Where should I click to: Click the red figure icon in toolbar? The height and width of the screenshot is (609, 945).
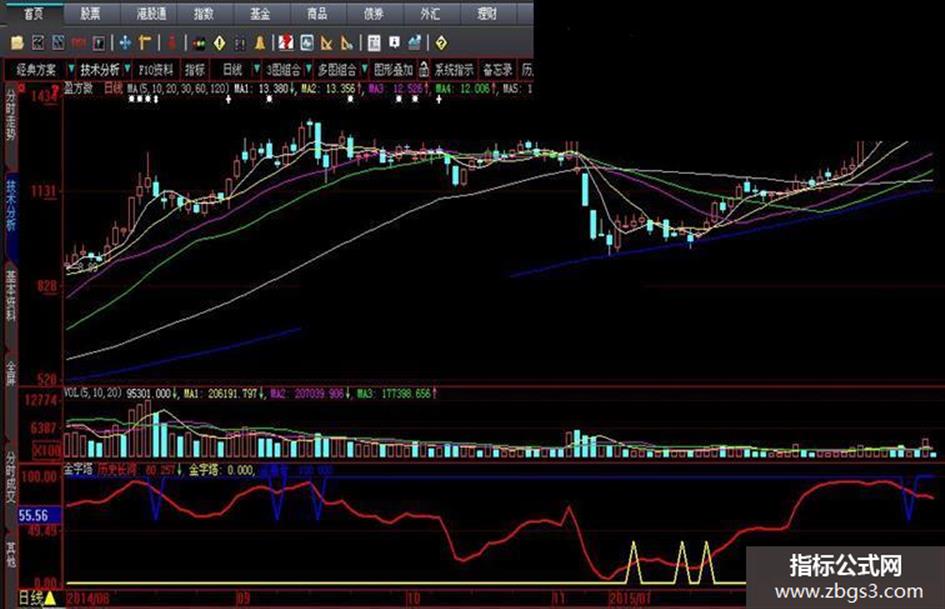coord(172,42)
